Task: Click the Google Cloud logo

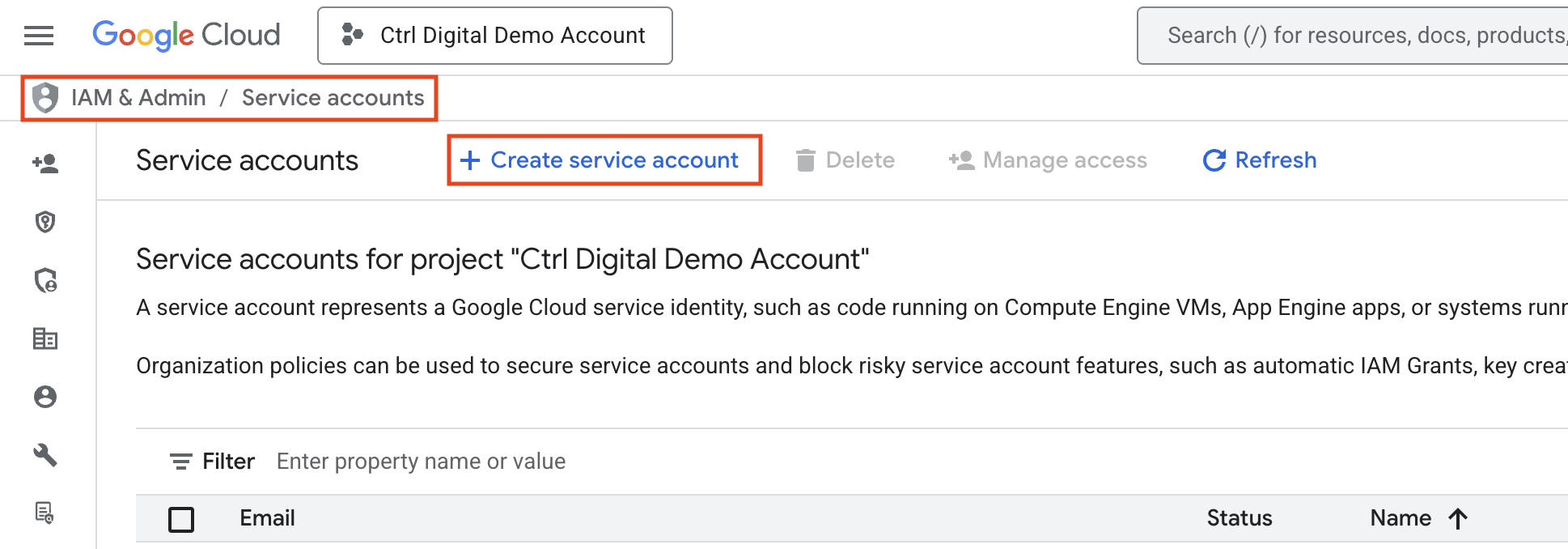Action: (x=186, y=36)
